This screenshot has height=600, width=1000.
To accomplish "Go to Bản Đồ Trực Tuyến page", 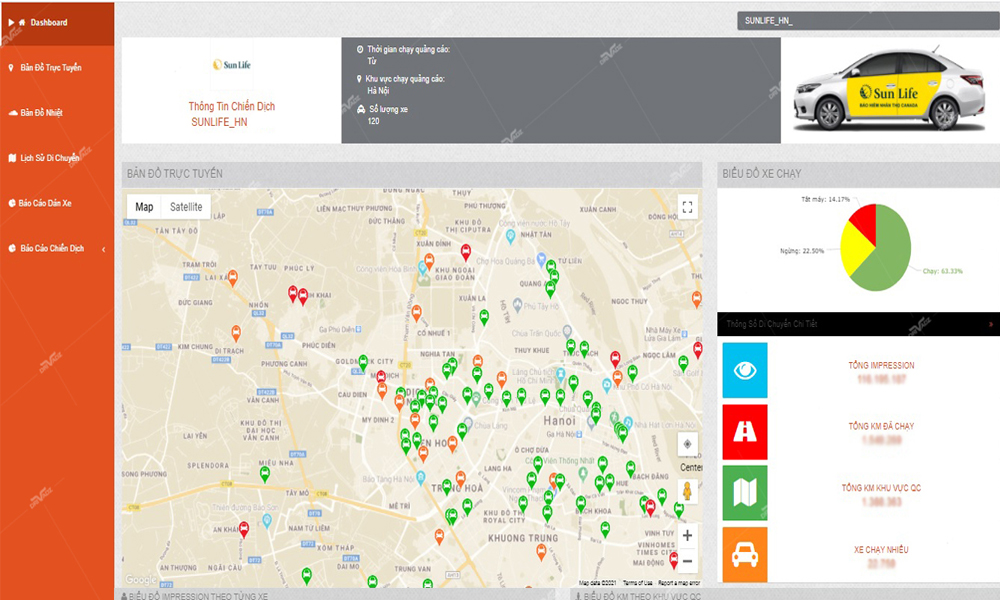I will pyautogui.click(x=50, y=68).
